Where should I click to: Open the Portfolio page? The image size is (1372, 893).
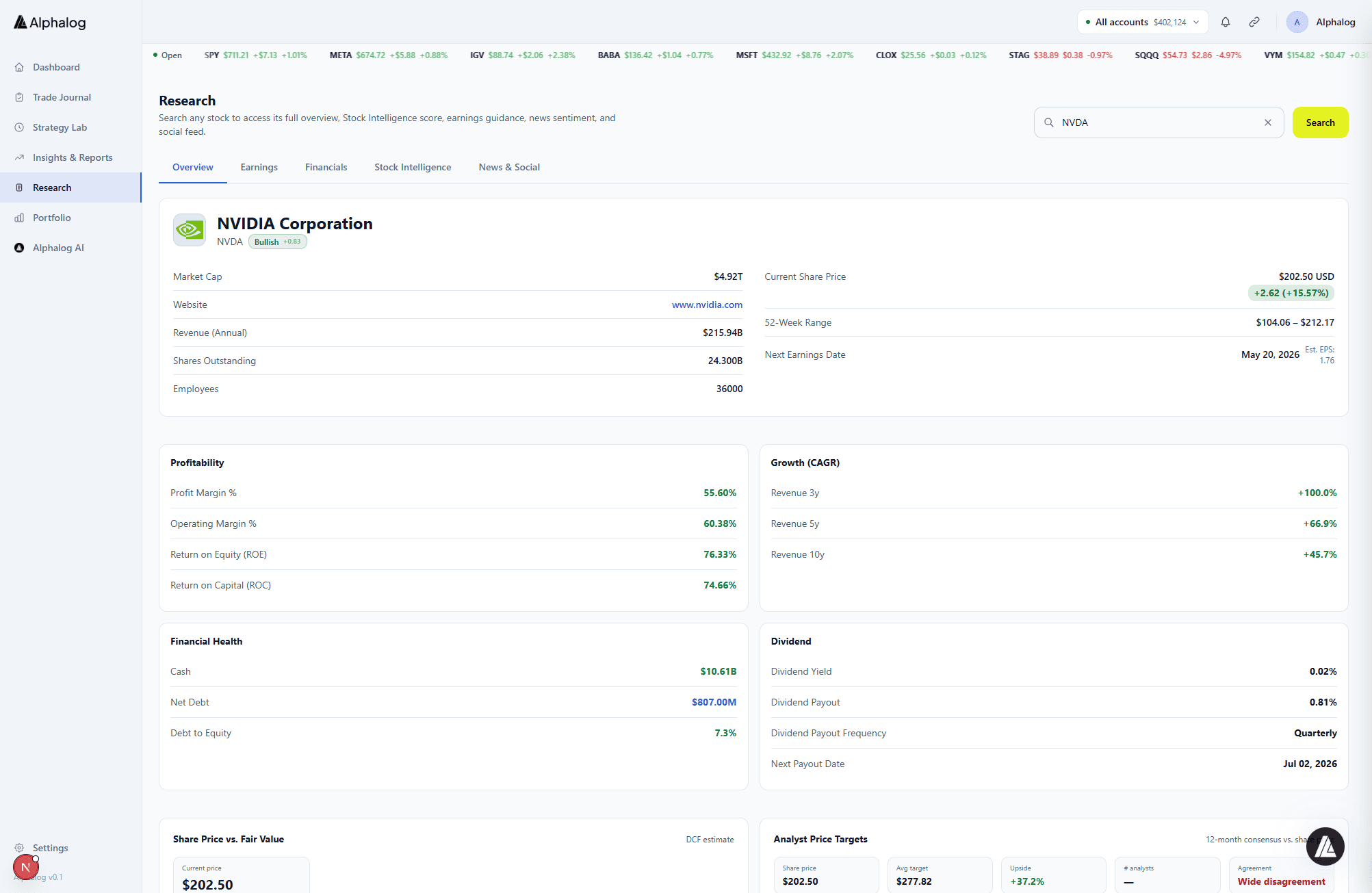pyautogui.click(x=70, y=218)
